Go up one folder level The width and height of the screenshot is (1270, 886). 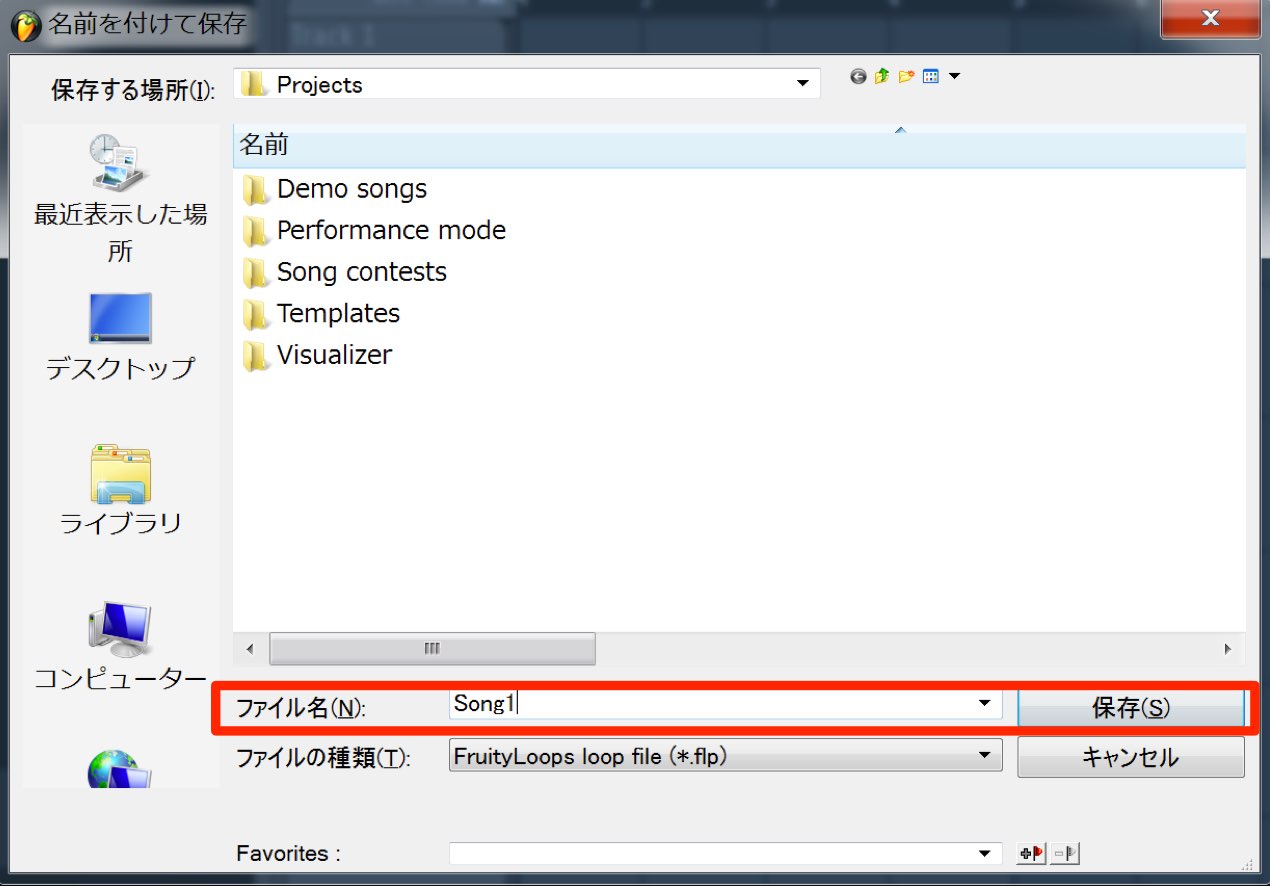tap(882, 76)
